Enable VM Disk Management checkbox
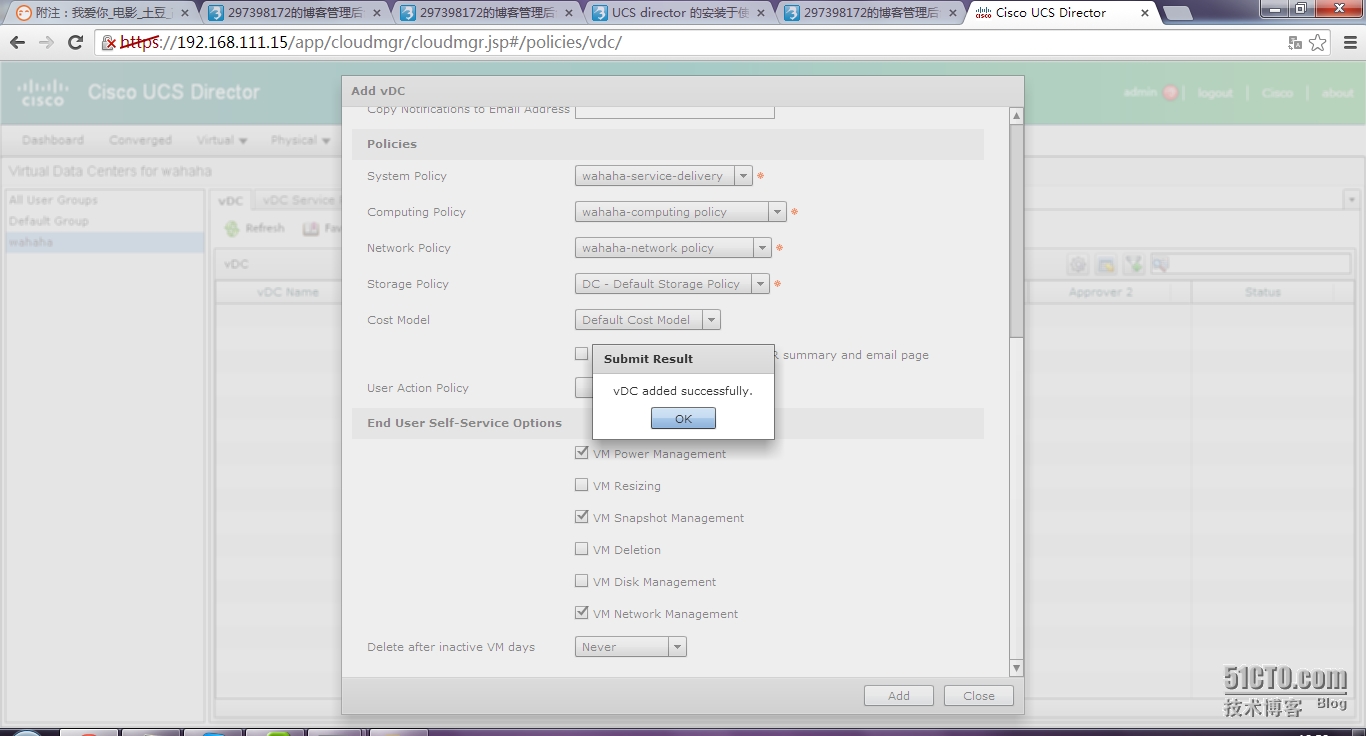 click(581, 581)
